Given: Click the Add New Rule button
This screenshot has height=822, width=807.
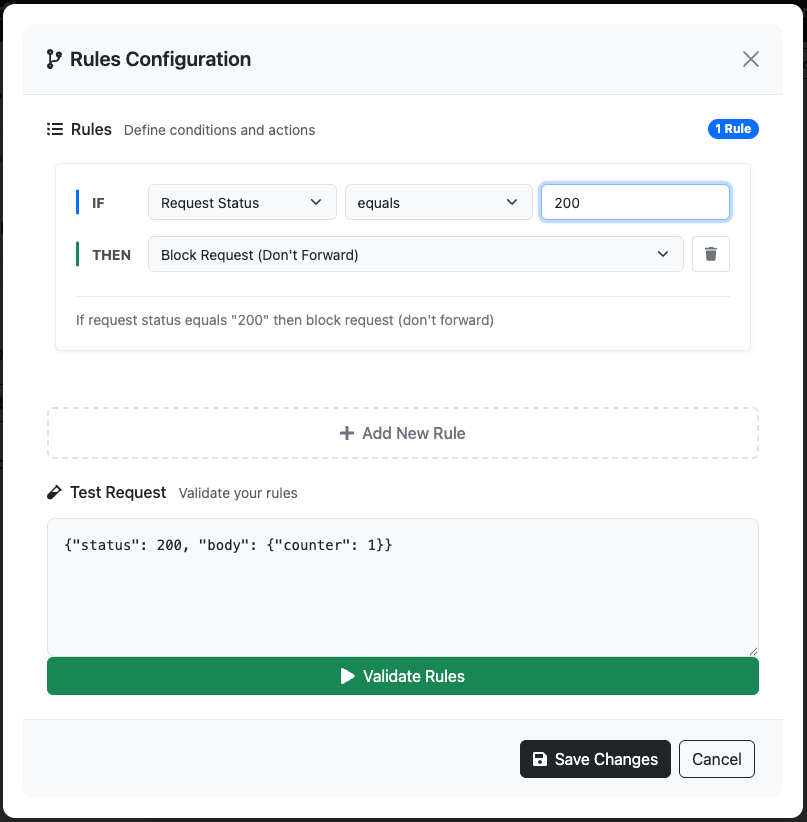Looking at the screenshot, I should pyautogui.click(x=403, y=433).
